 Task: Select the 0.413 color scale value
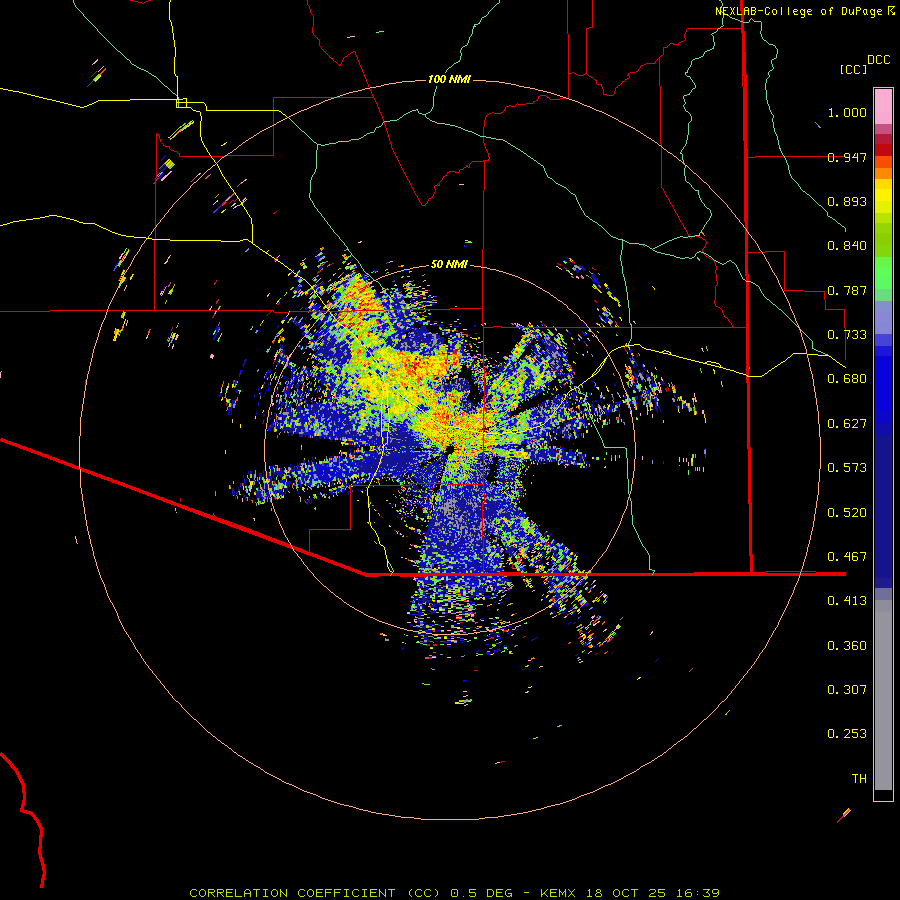[x=847, y=601]
